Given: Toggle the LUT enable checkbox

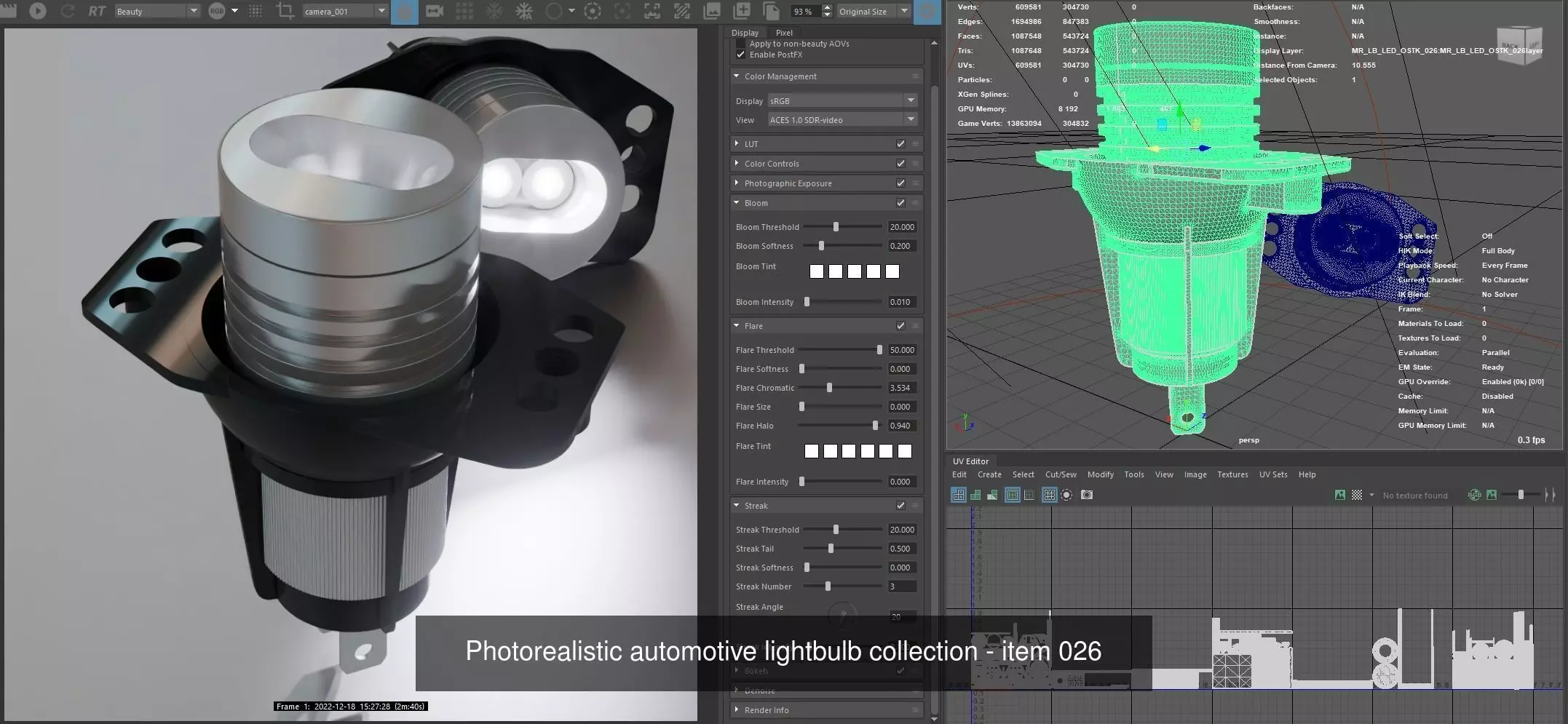Looking at the screenshot, I should [x=900, y=144].
